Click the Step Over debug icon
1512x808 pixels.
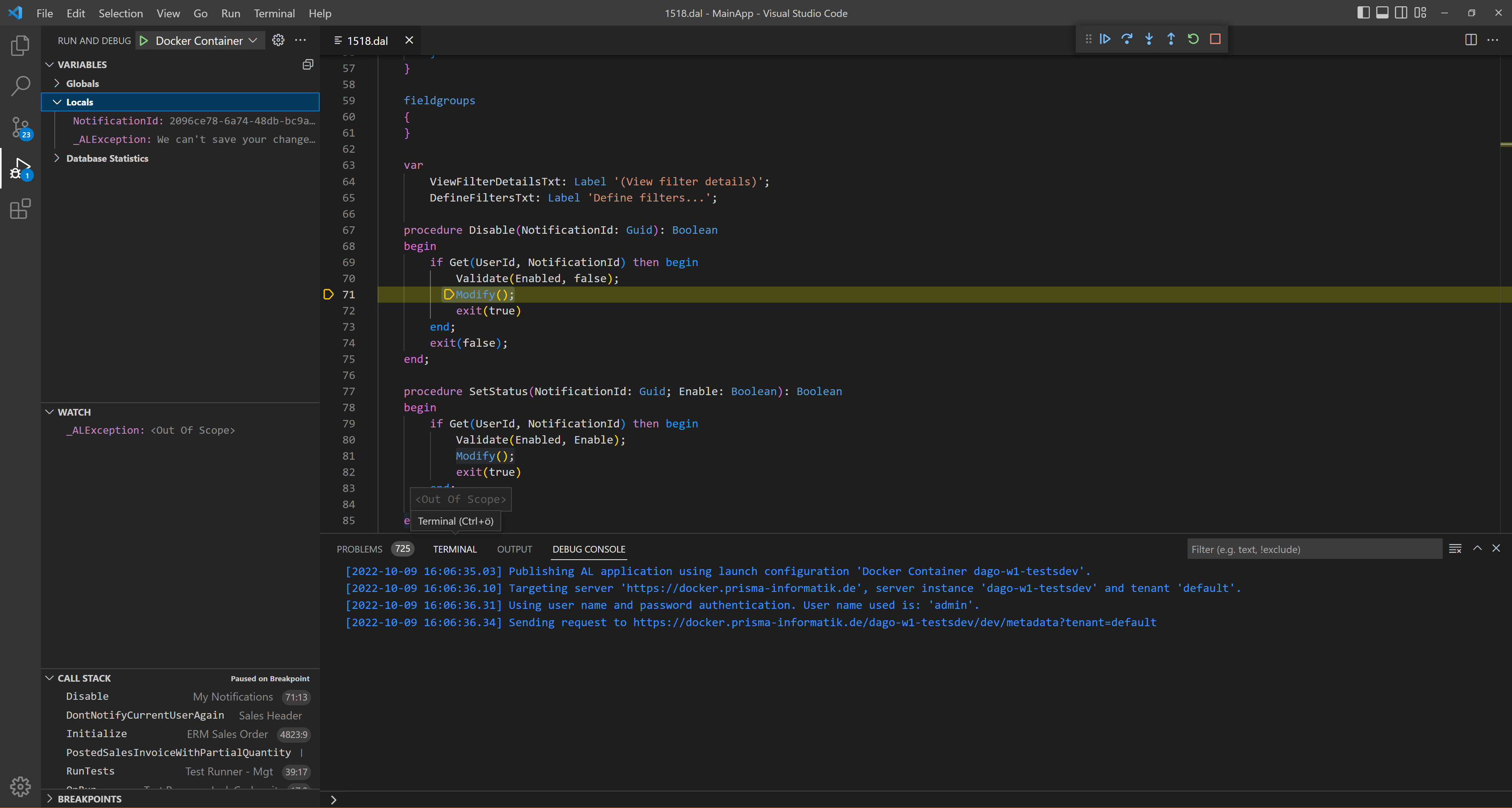pos(1127,39)
